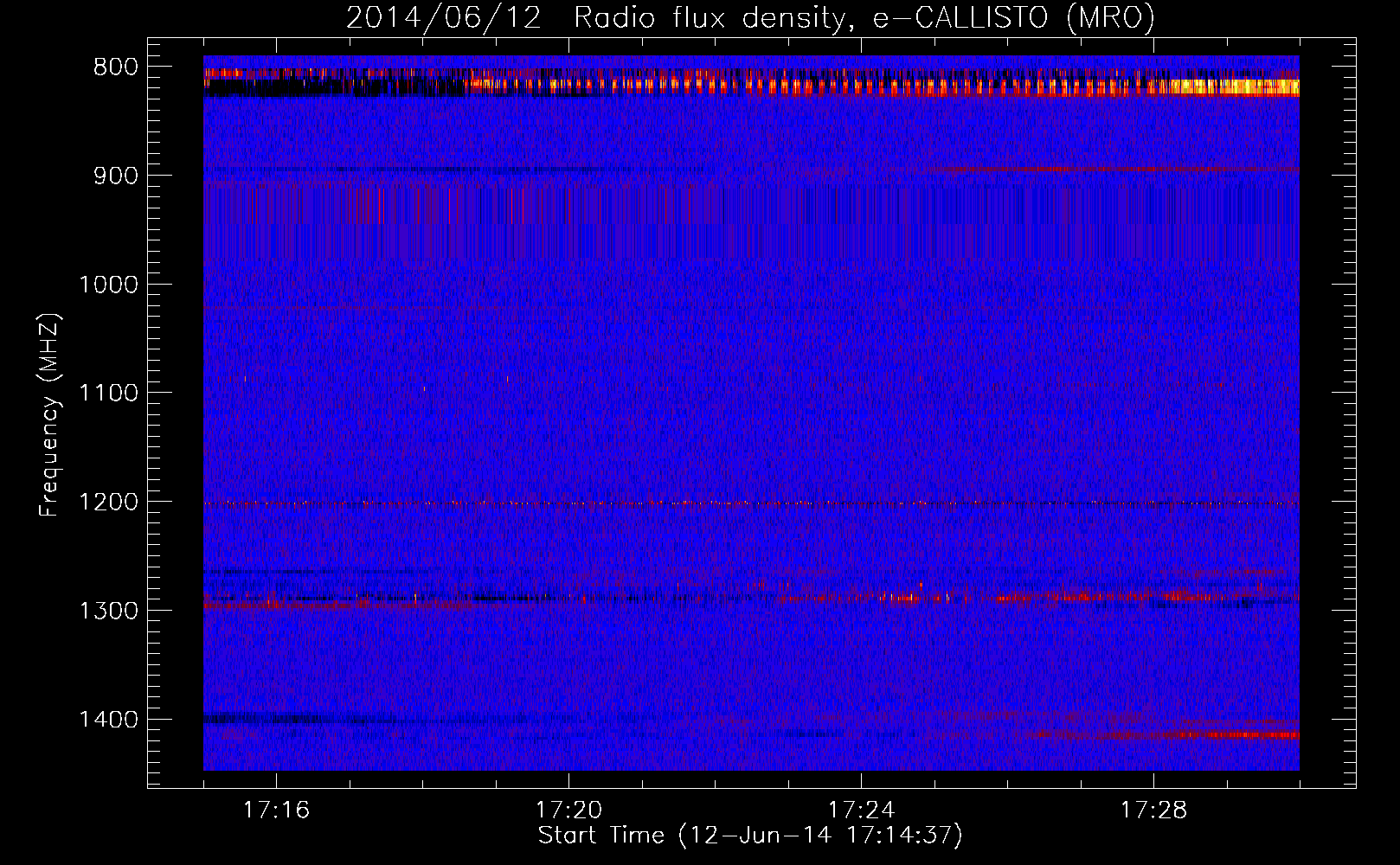Image resolution: width=1400 pixels, height=865 pixels.
Task: Click the 1200 frequency axis label
Action: 108,503
